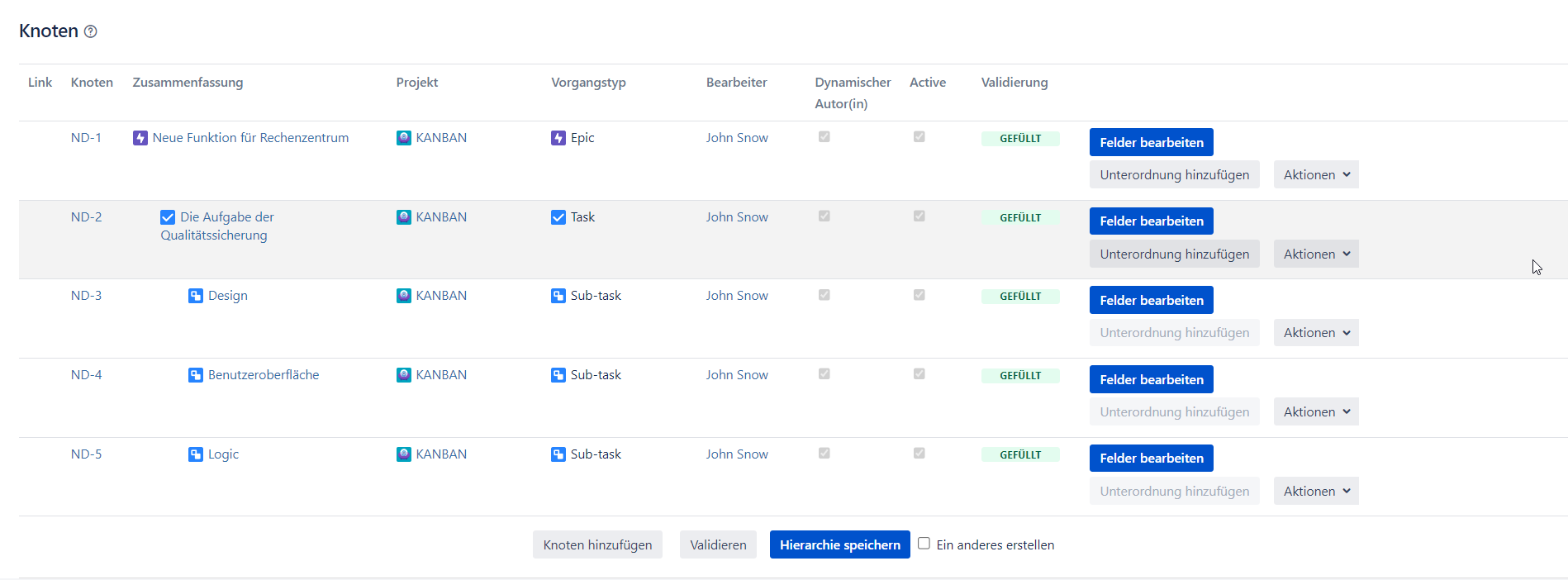Click the Epic icon beside Neue Funktion für Rechenzentrum
This screenshot has height=580, width=1568.
(140, 138)
